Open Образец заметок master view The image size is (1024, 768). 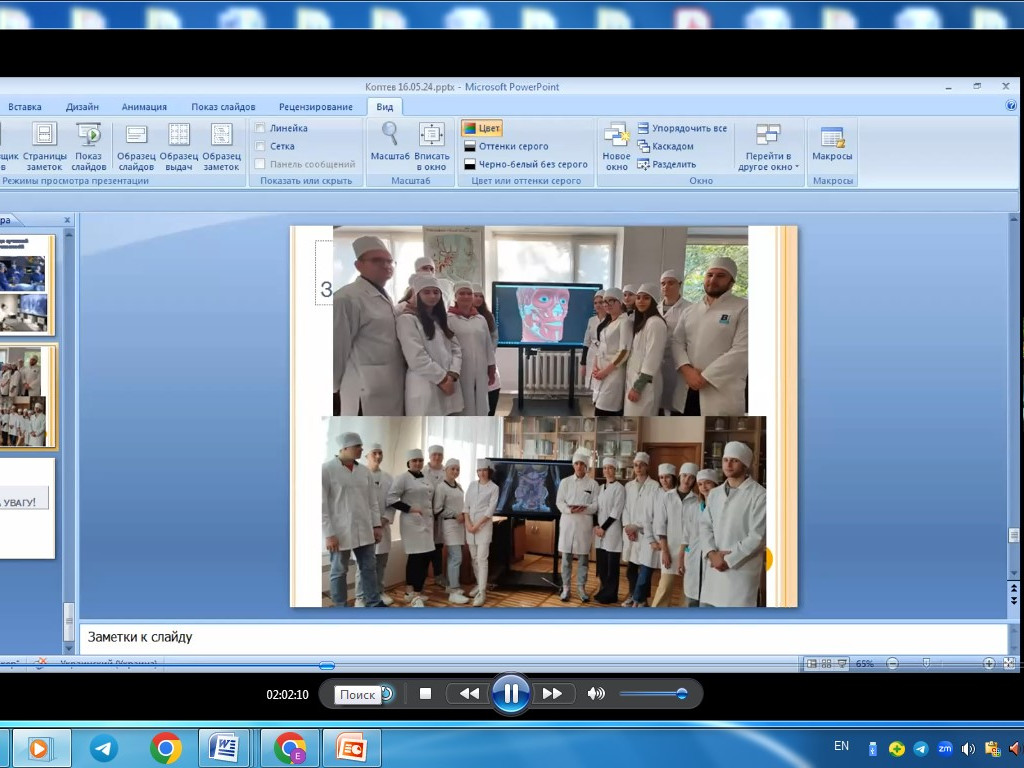(x=221, y=147)
